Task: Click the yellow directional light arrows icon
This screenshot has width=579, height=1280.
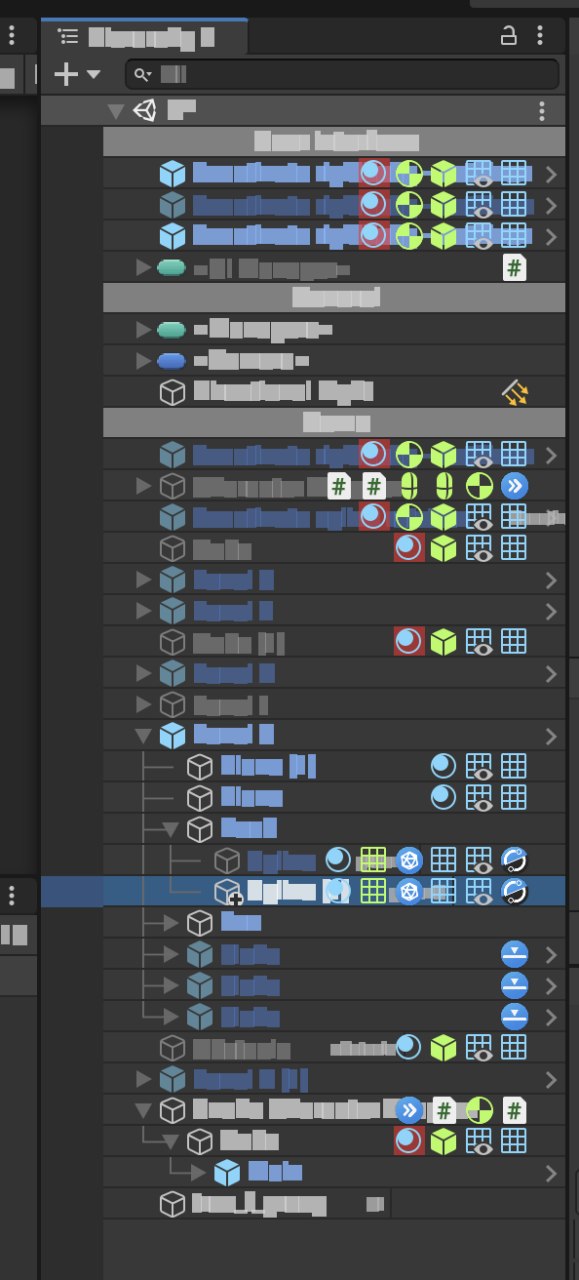Action: (x=514, y=393)
